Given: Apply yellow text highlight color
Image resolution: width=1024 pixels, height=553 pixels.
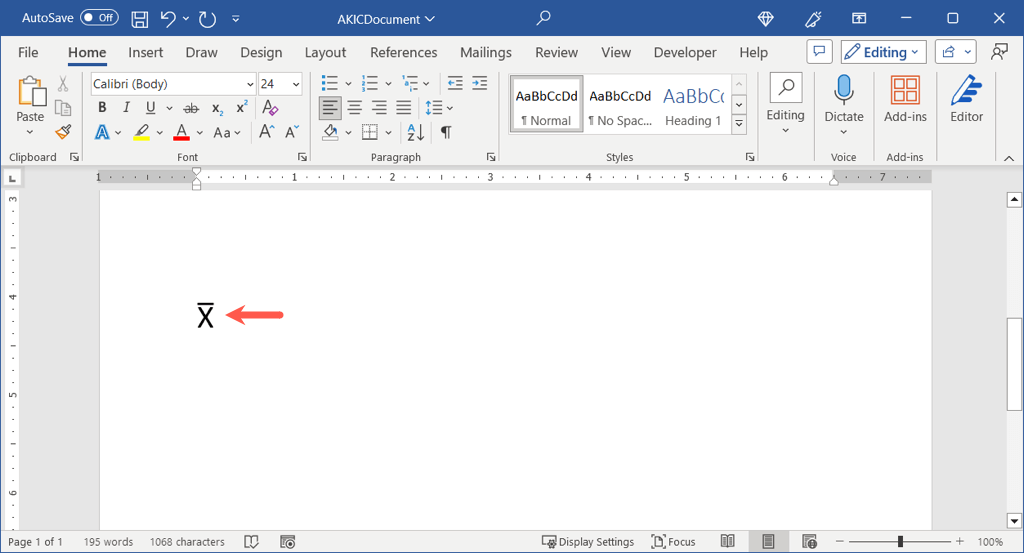Looking at the screenshot, I should click(142, 133).
